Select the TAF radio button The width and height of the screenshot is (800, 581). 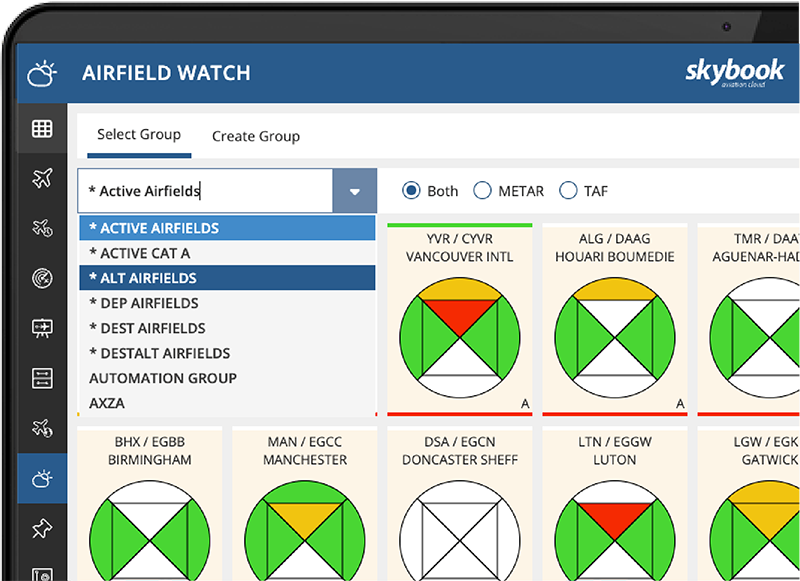pos(568,191)
